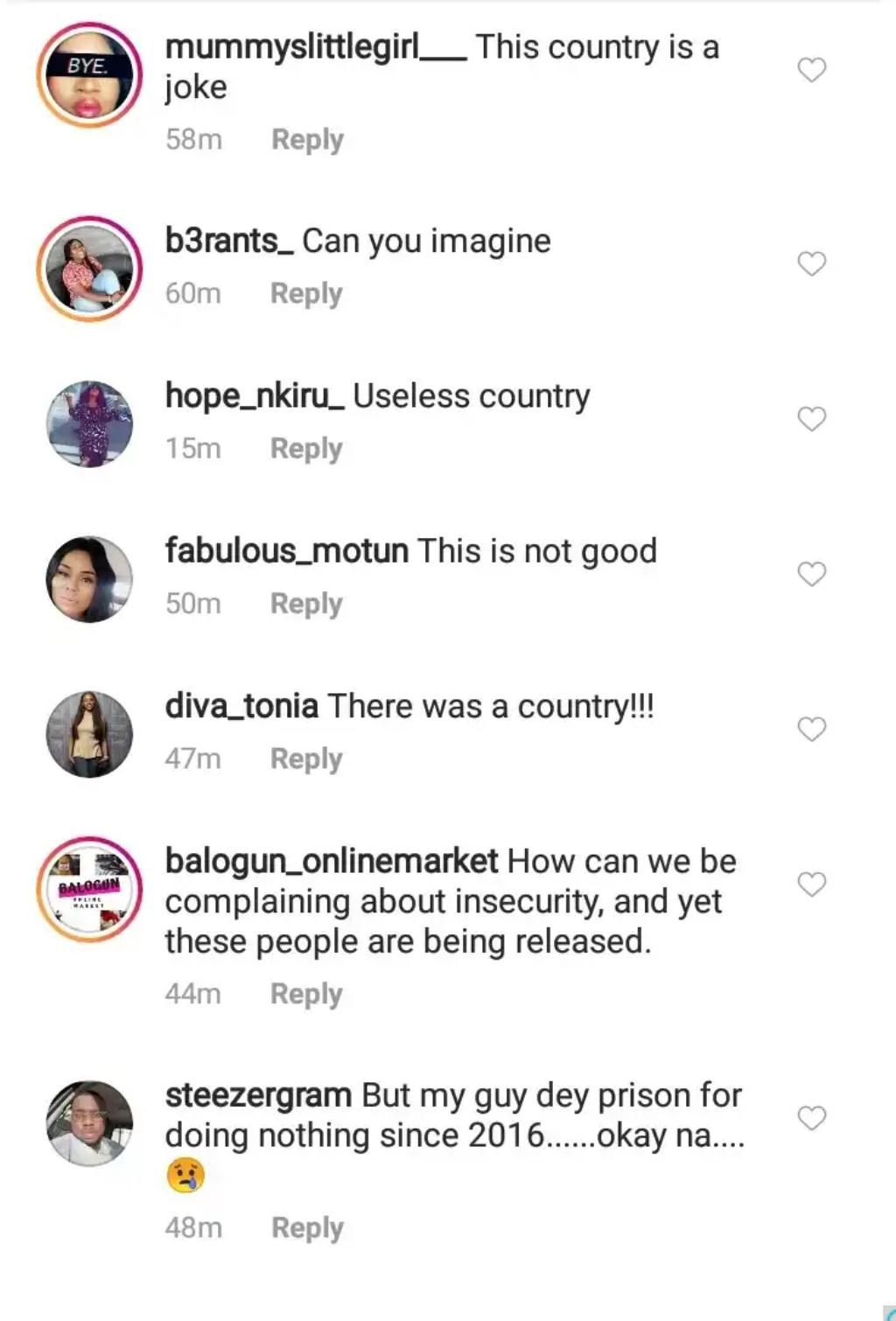Screen dimensions: 896x1321
Task: Select the heart icon beside hope_nkiru_'s comment
Action: pyautogui.click(x=810, y=416)
